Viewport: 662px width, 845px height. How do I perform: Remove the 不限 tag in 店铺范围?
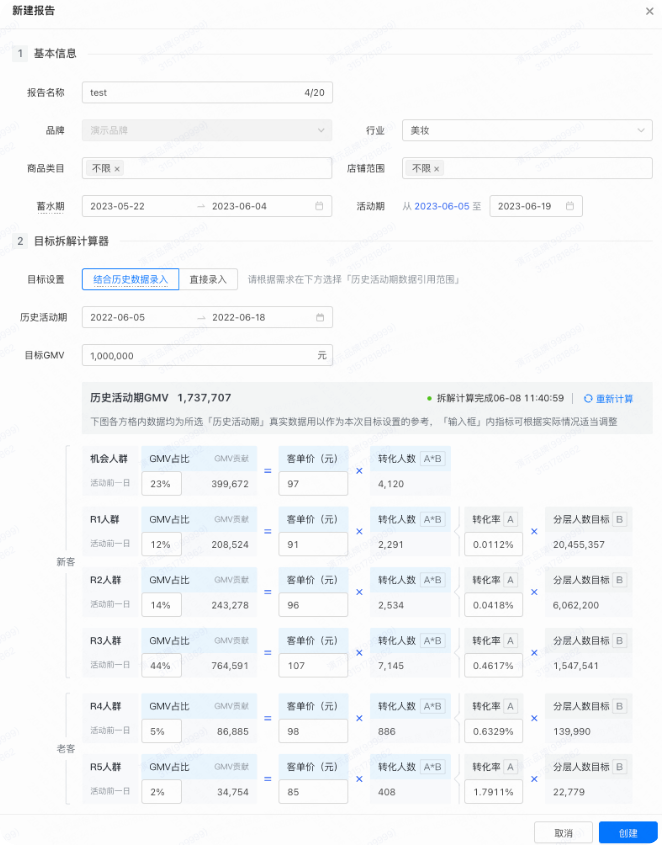coord(437,169)
